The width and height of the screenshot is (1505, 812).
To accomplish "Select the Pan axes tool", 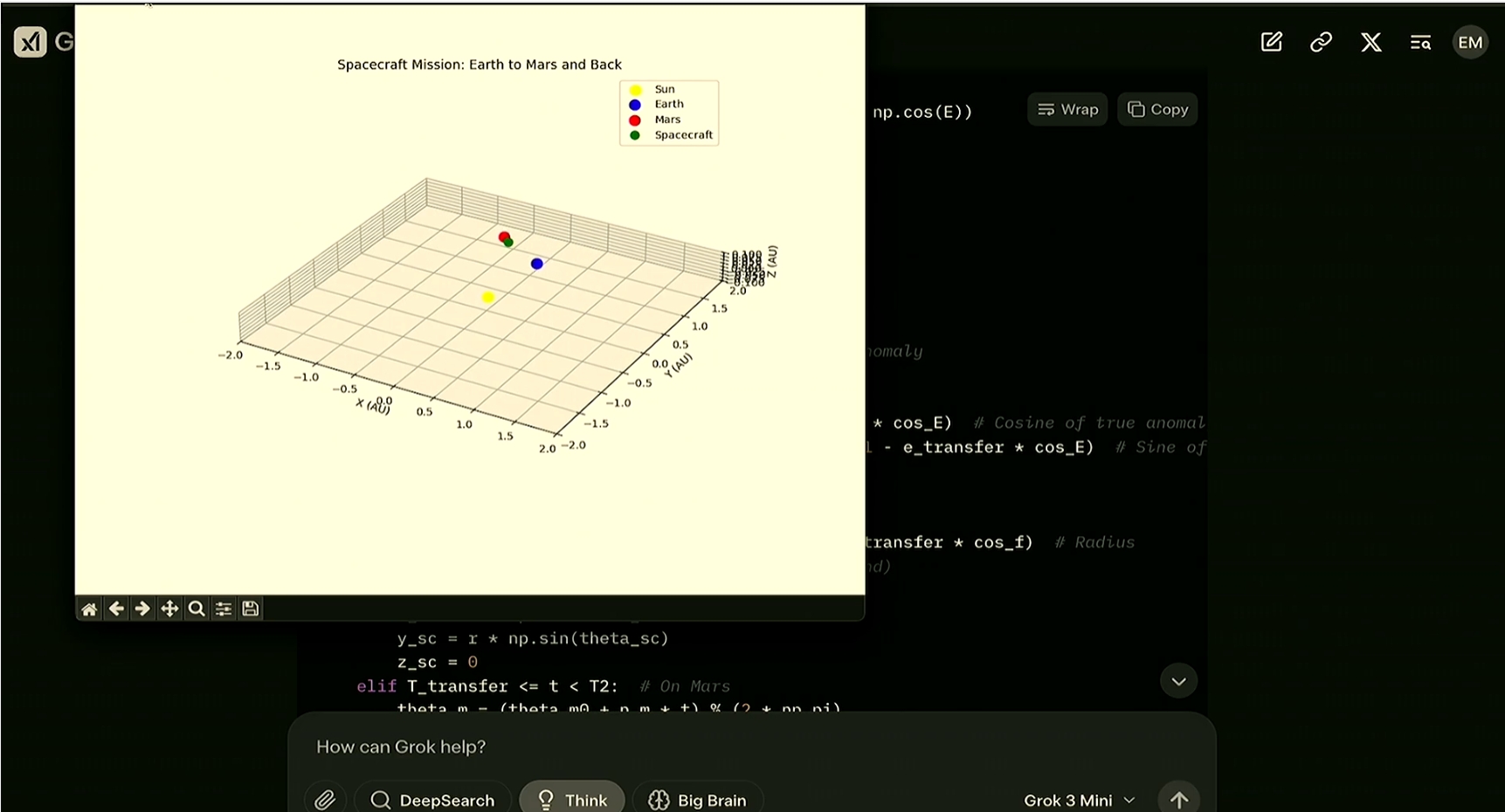I will click(x=169, y=609).
